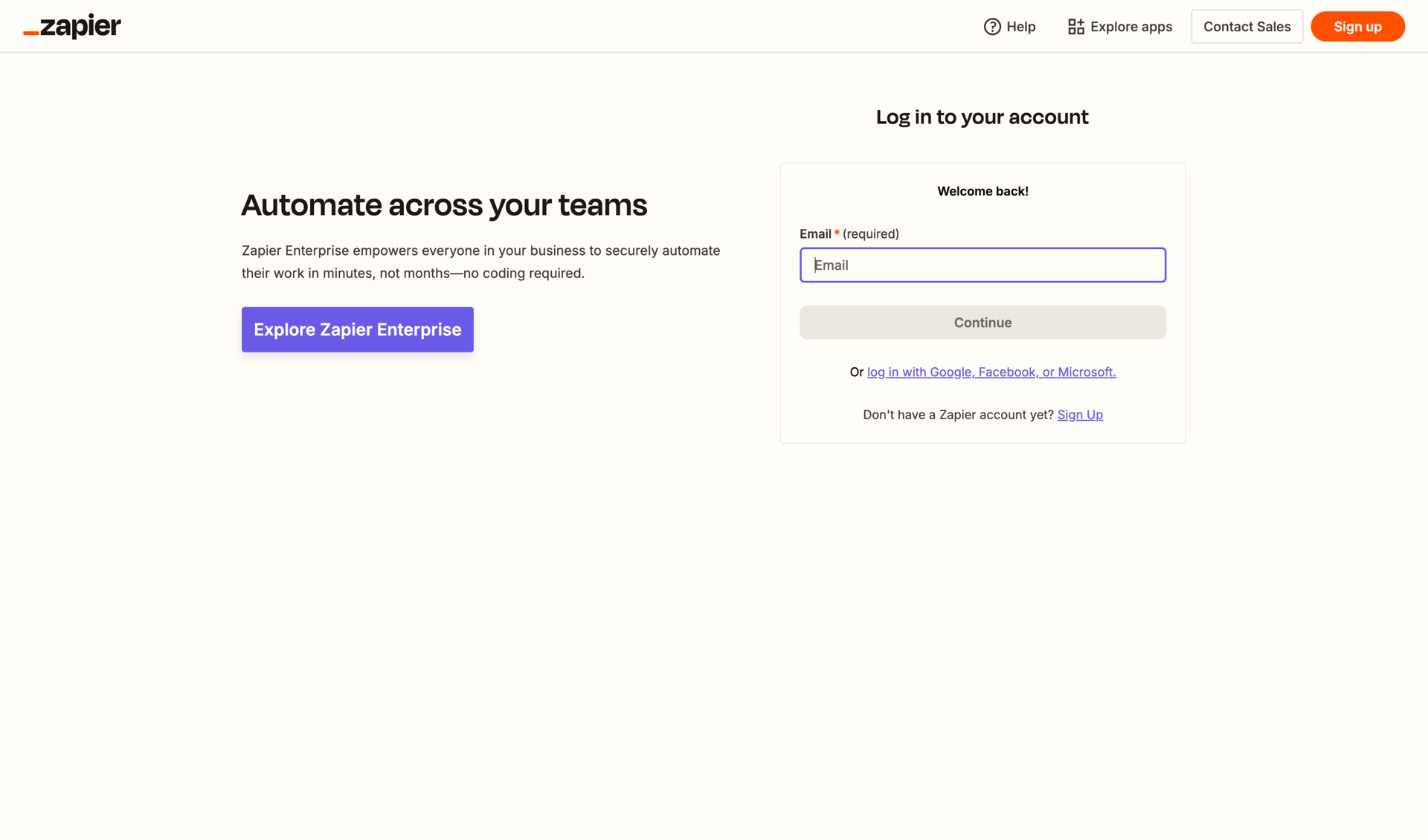Click the Zapier Enterprise description paragraph

pos(480,262)
